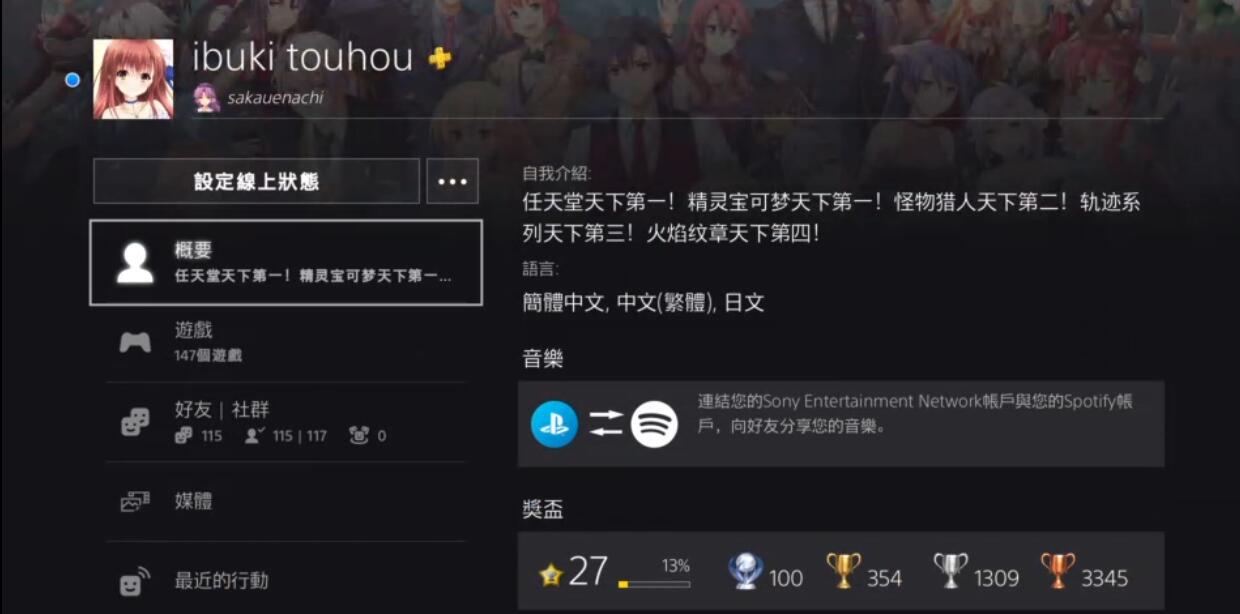Click the Spotify account link banner text
Image resolution: width=1240 pixels, height=614 pixels.
tap(915, 414)
